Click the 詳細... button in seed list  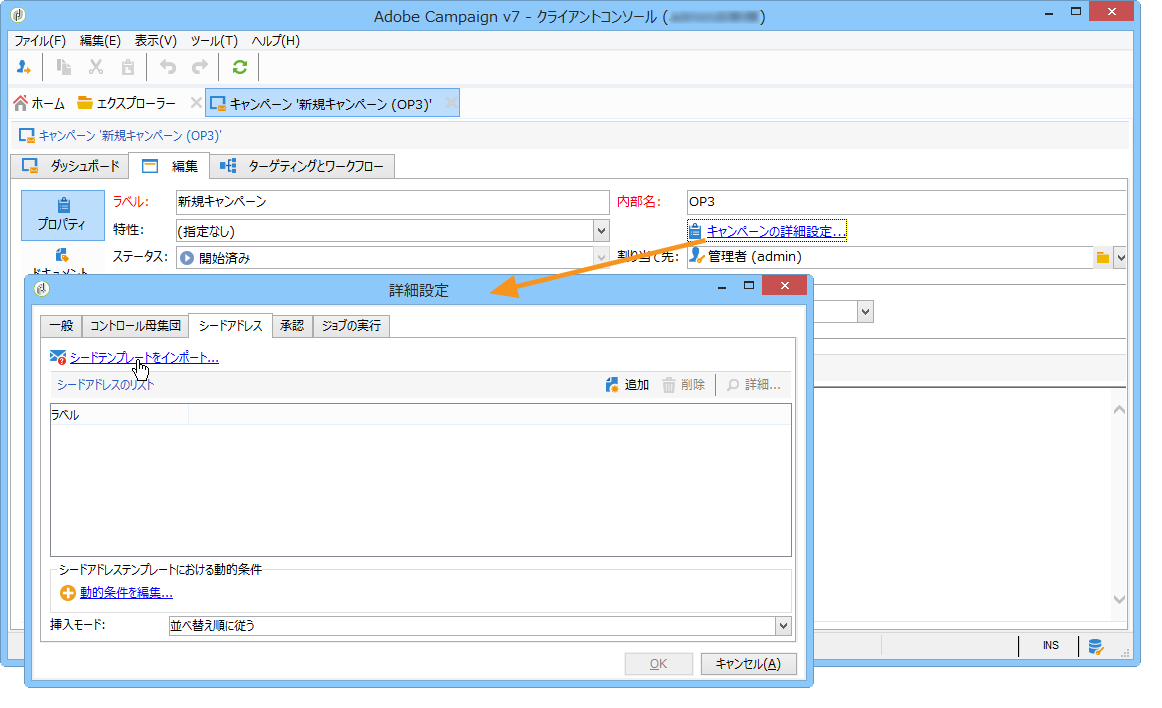tap(753, 385)
